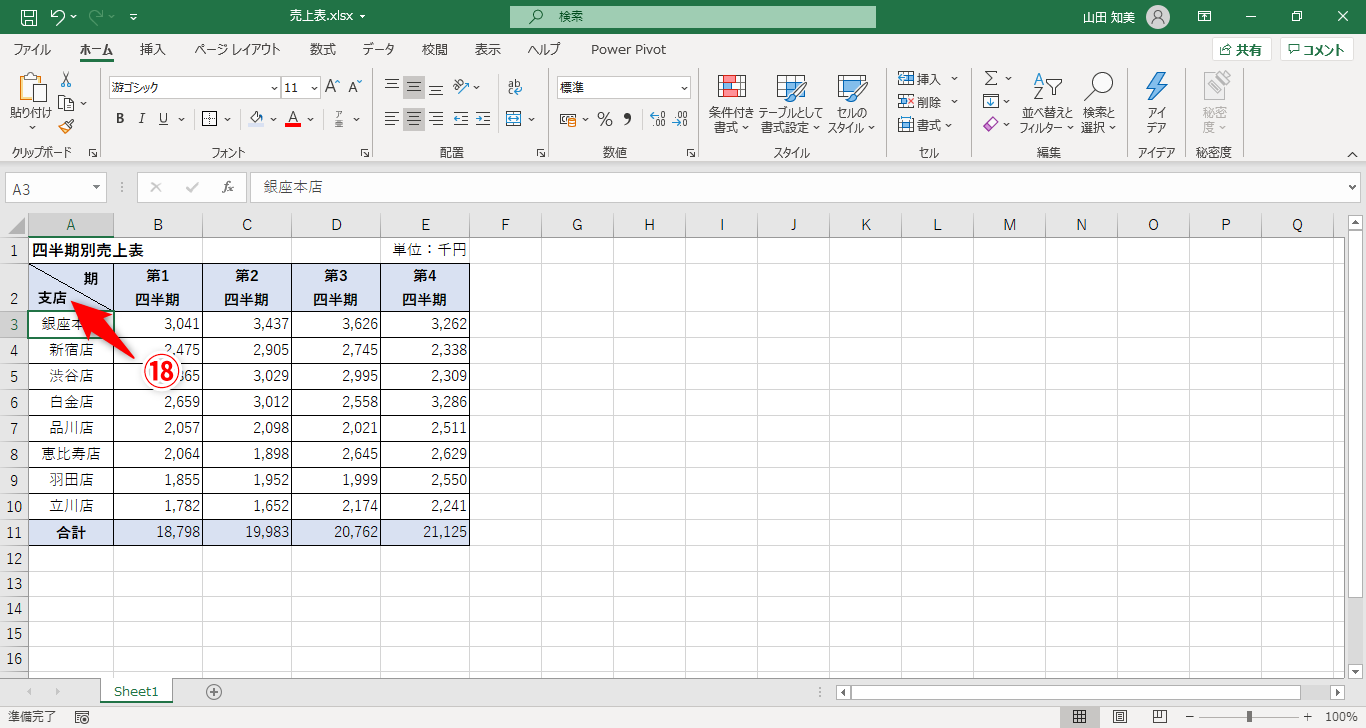This screenshot has width=1366, height=728.
Task: Click the increase decimal icon
Action: pos(657,119)
